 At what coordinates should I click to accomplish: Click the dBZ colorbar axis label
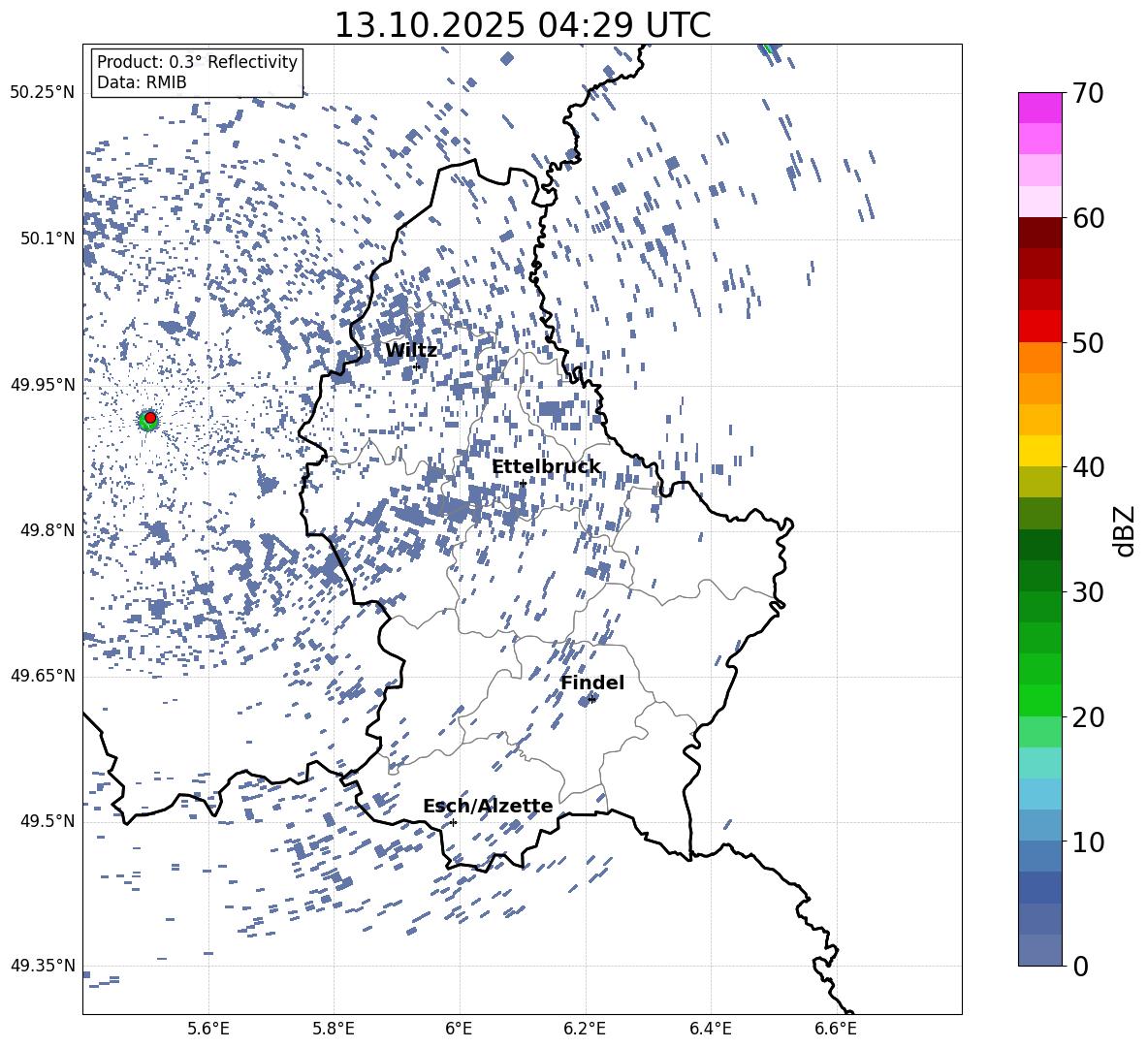pos(1126,530)
